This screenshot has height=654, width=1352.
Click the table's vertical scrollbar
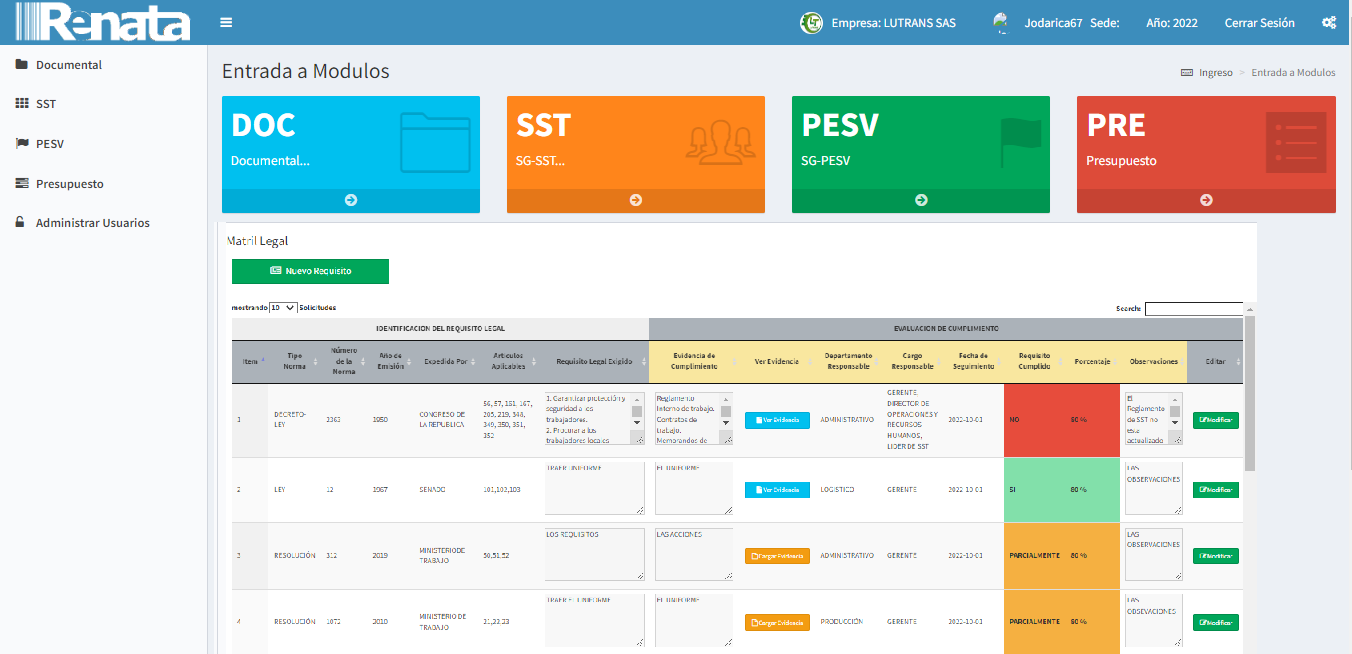(1249, 400)
